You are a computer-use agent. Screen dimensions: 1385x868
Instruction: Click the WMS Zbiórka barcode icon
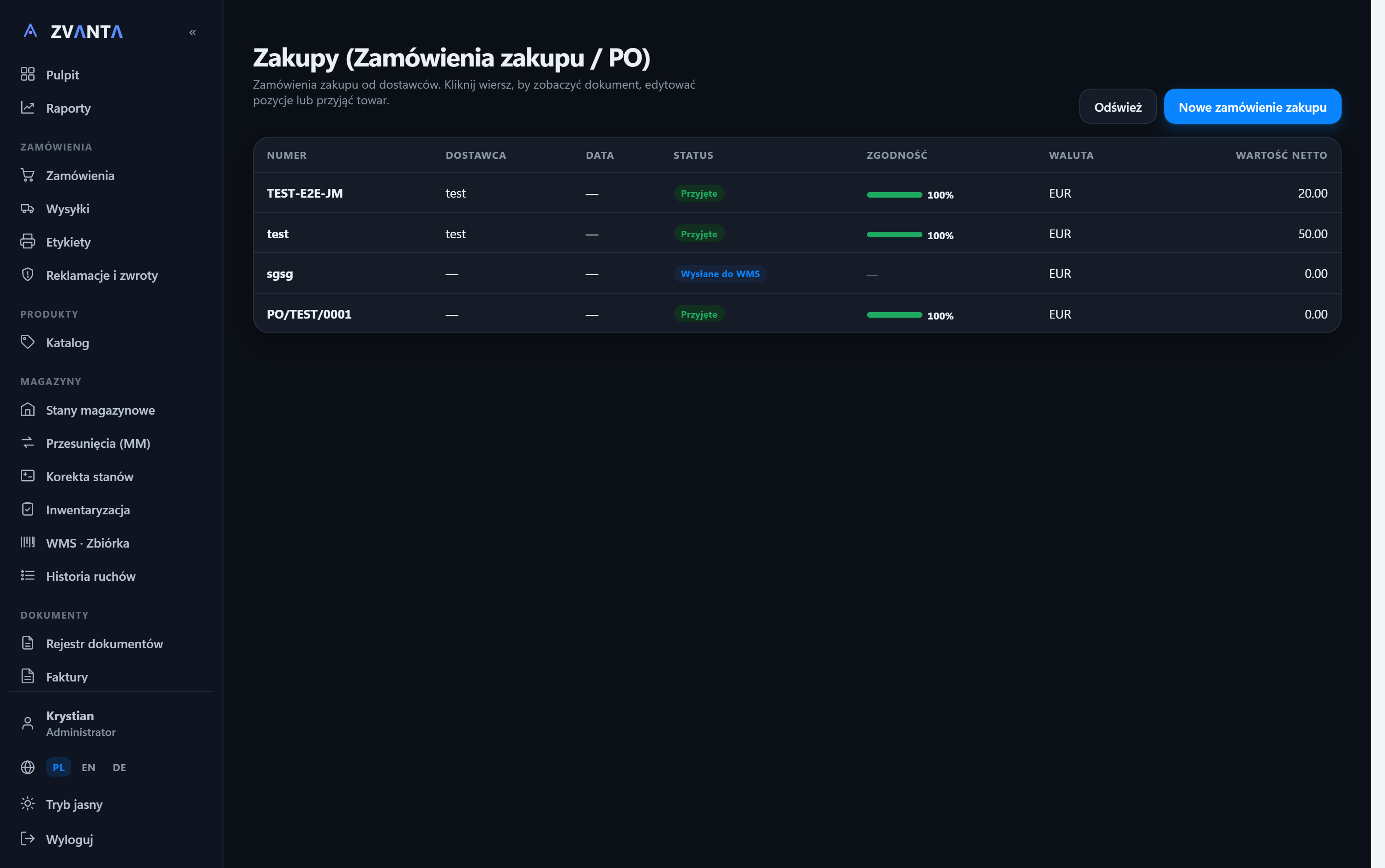tap(28, 542)
